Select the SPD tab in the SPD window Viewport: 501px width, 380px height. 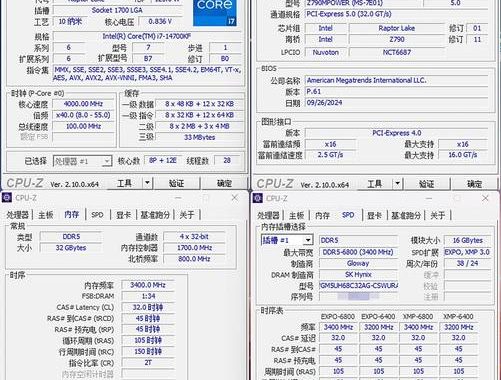[348, 215]
